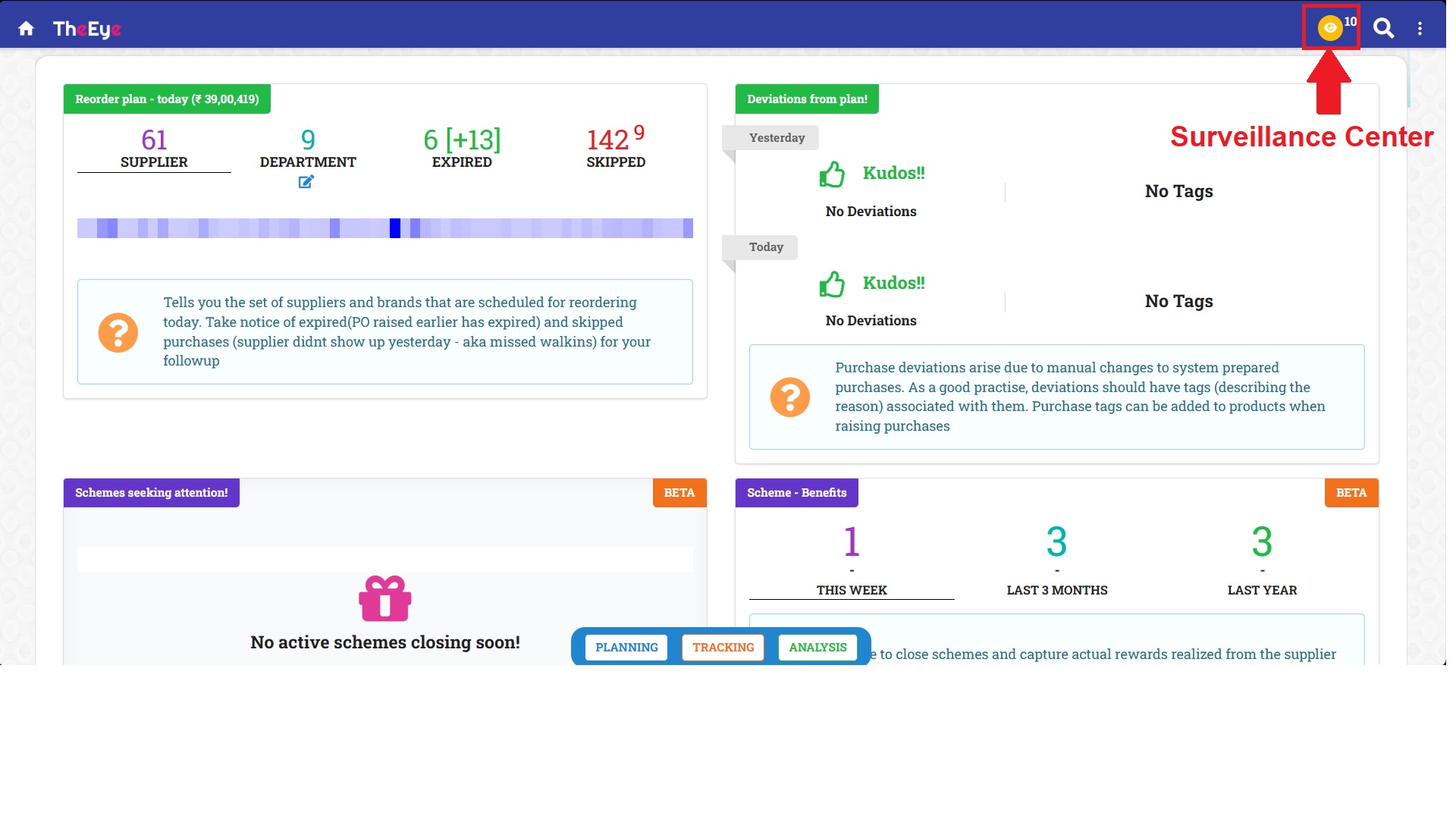The image size is (1456, 819).
Task: Click the home icon in header
Action: click(x=26, y=29)
